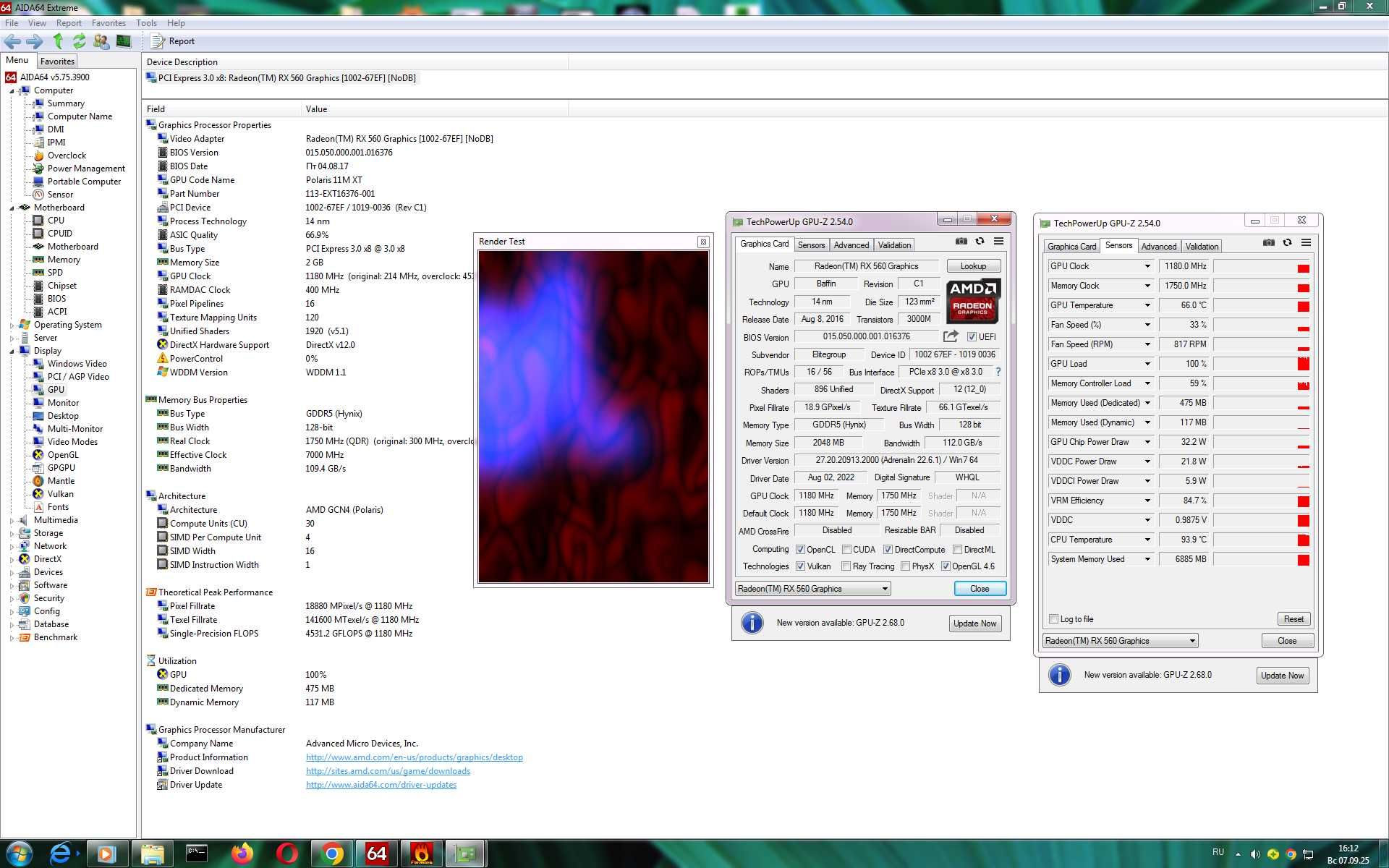Switch to the Favorites tab
This screenshot has height=868, width=1389.
[57, 61]
